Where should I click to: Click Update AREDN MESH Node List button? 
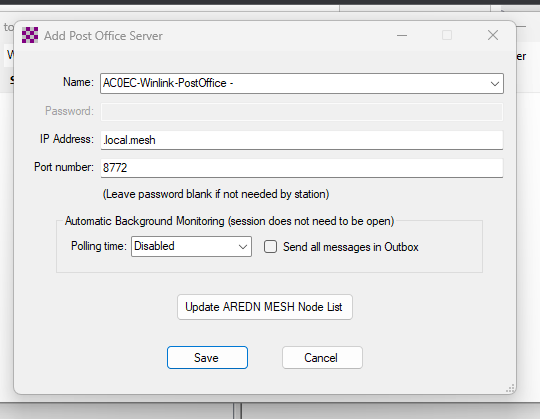265,307
